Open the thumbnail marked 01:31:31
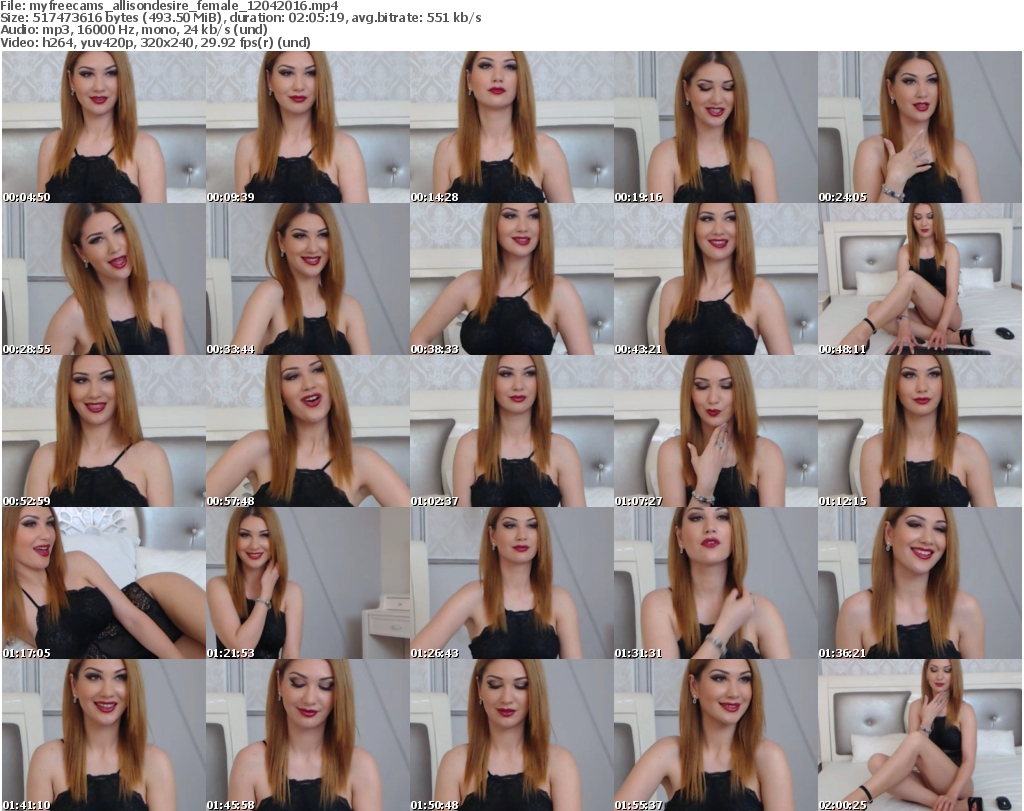 click(716, 583)
